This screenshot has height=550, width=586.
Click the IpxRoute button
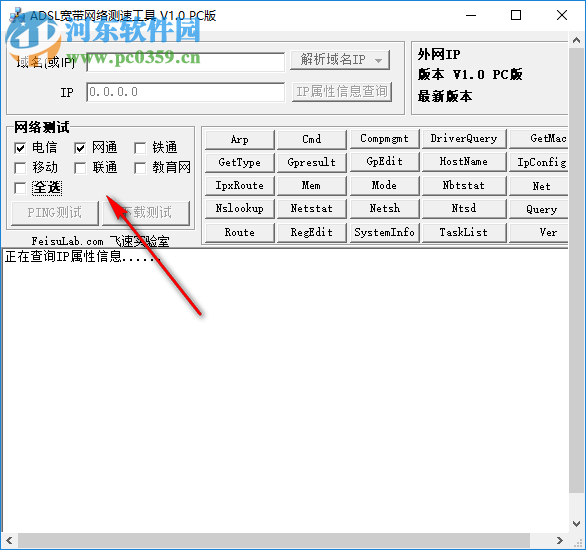(x=240, y=186)
